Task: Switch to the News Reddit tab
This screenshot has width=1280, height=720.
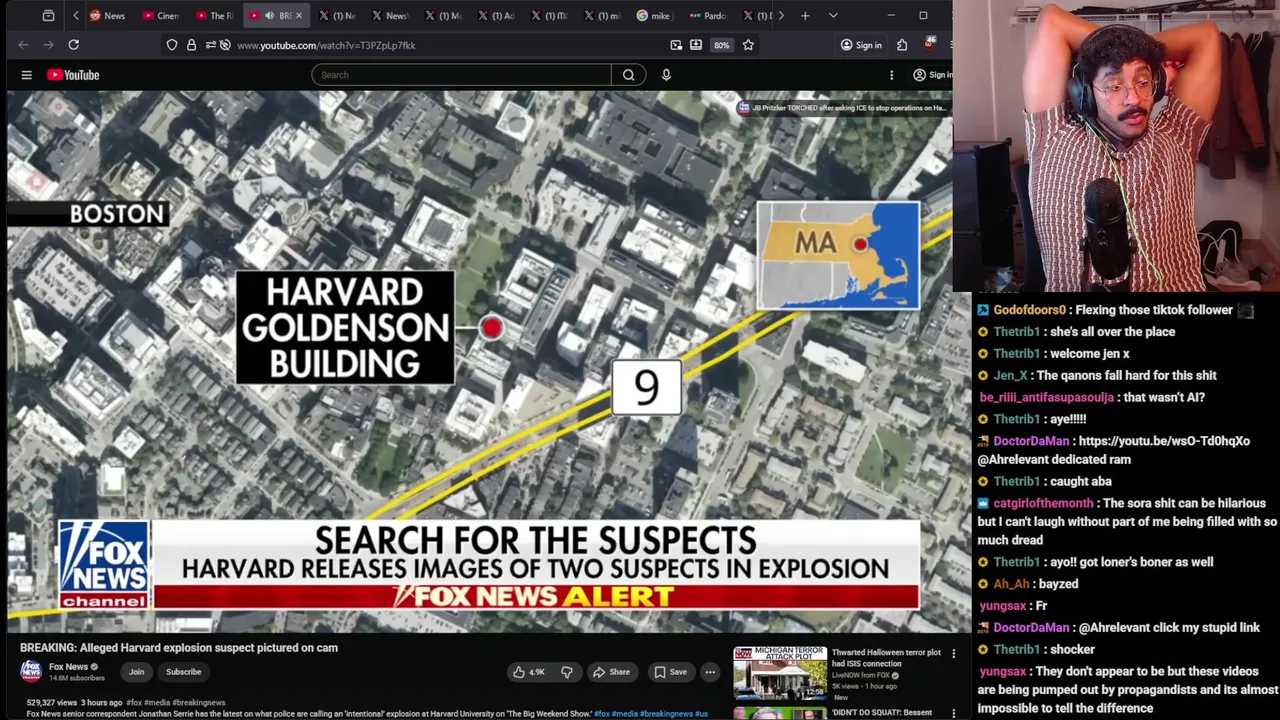Action: click(107, 15)
